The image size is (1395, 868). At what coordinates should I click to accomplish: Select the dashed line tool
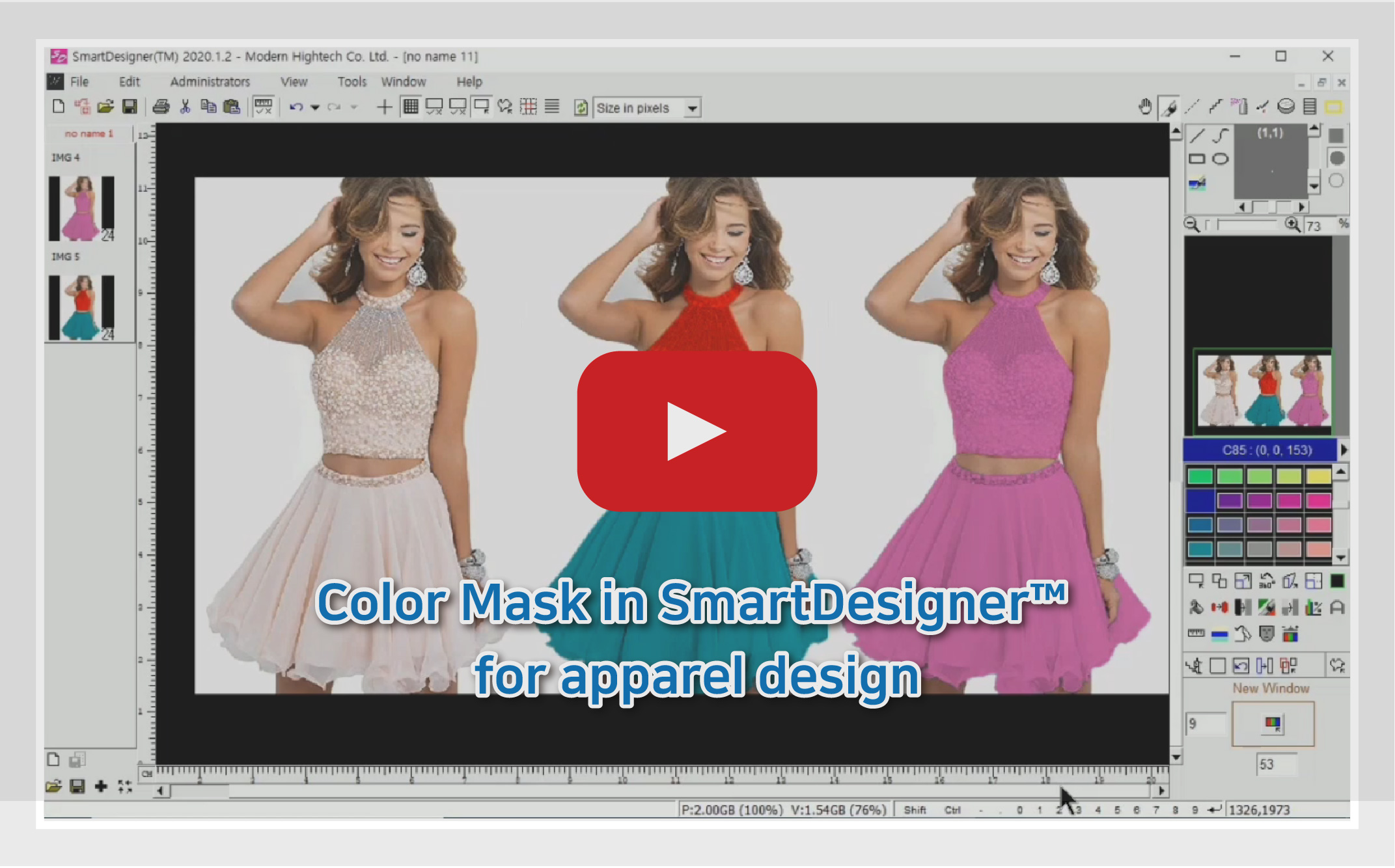pos(1193,107)
